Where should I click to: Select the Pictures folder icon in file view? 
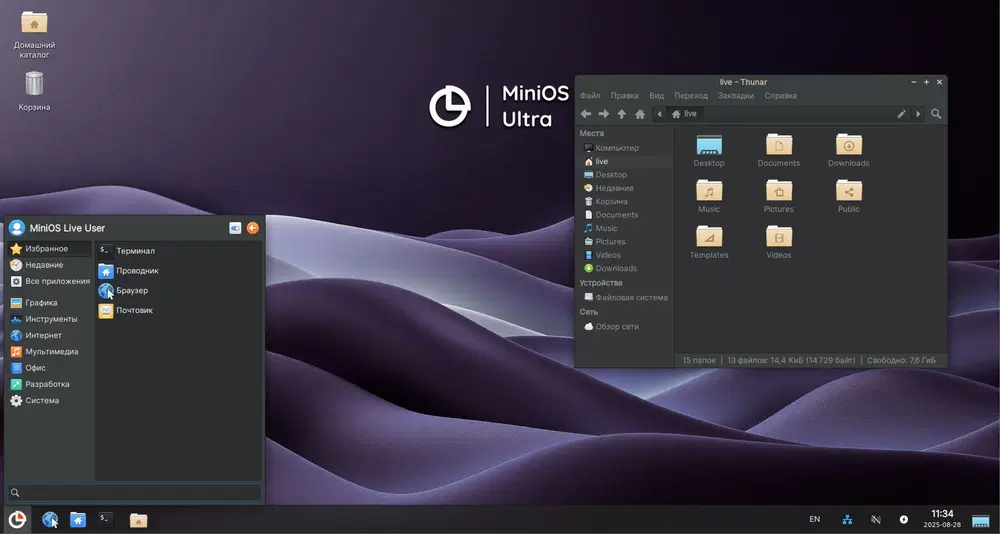[779, 191]
